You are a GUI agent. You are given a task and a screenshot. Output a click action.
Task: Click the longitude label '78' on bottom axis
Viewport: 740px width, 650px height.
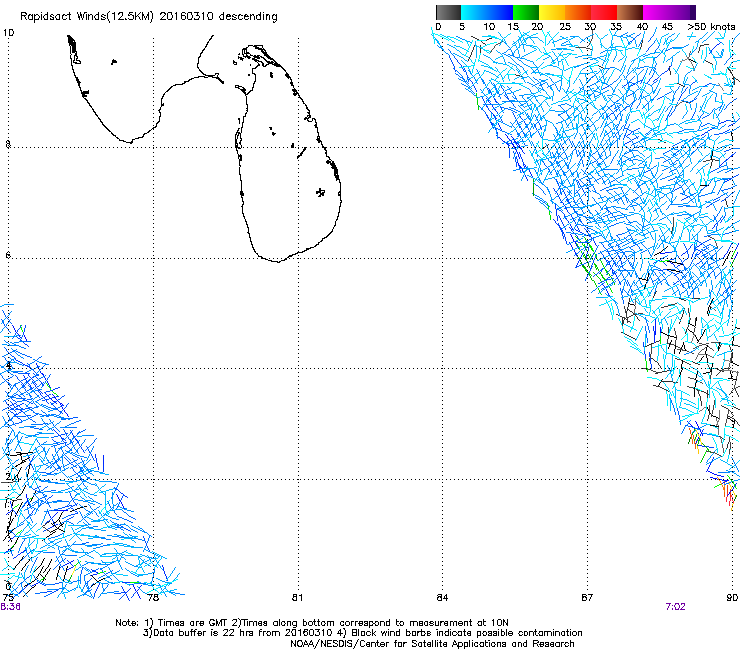coord(153,598)
